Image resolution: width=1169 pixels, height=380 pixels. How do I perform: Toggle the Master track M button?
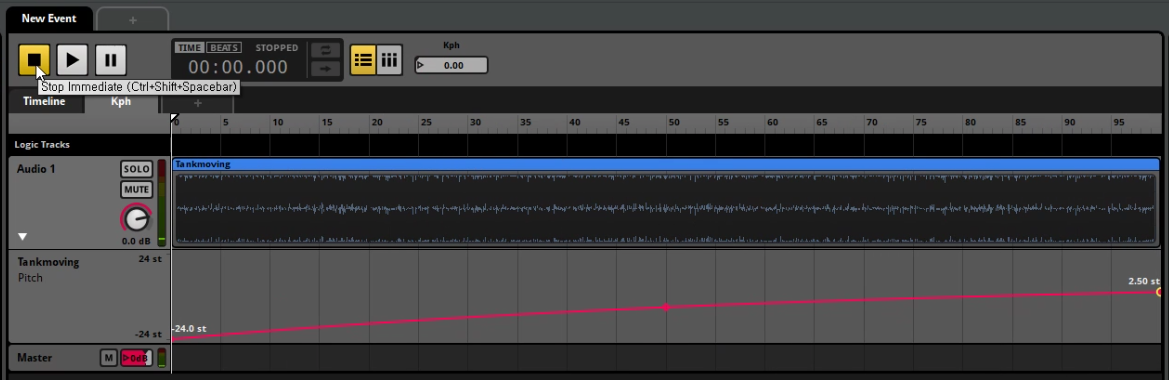coord(108,358)
